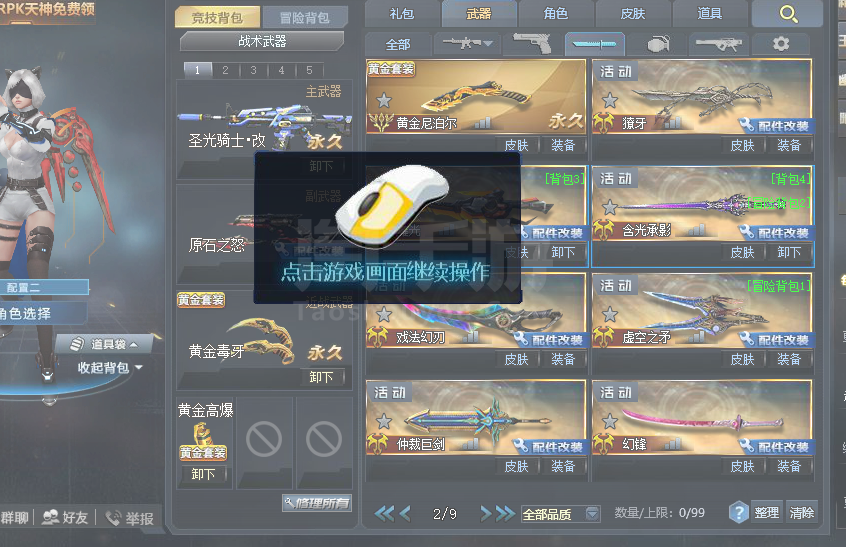Select backpack slot 5

tap(310, 70)
